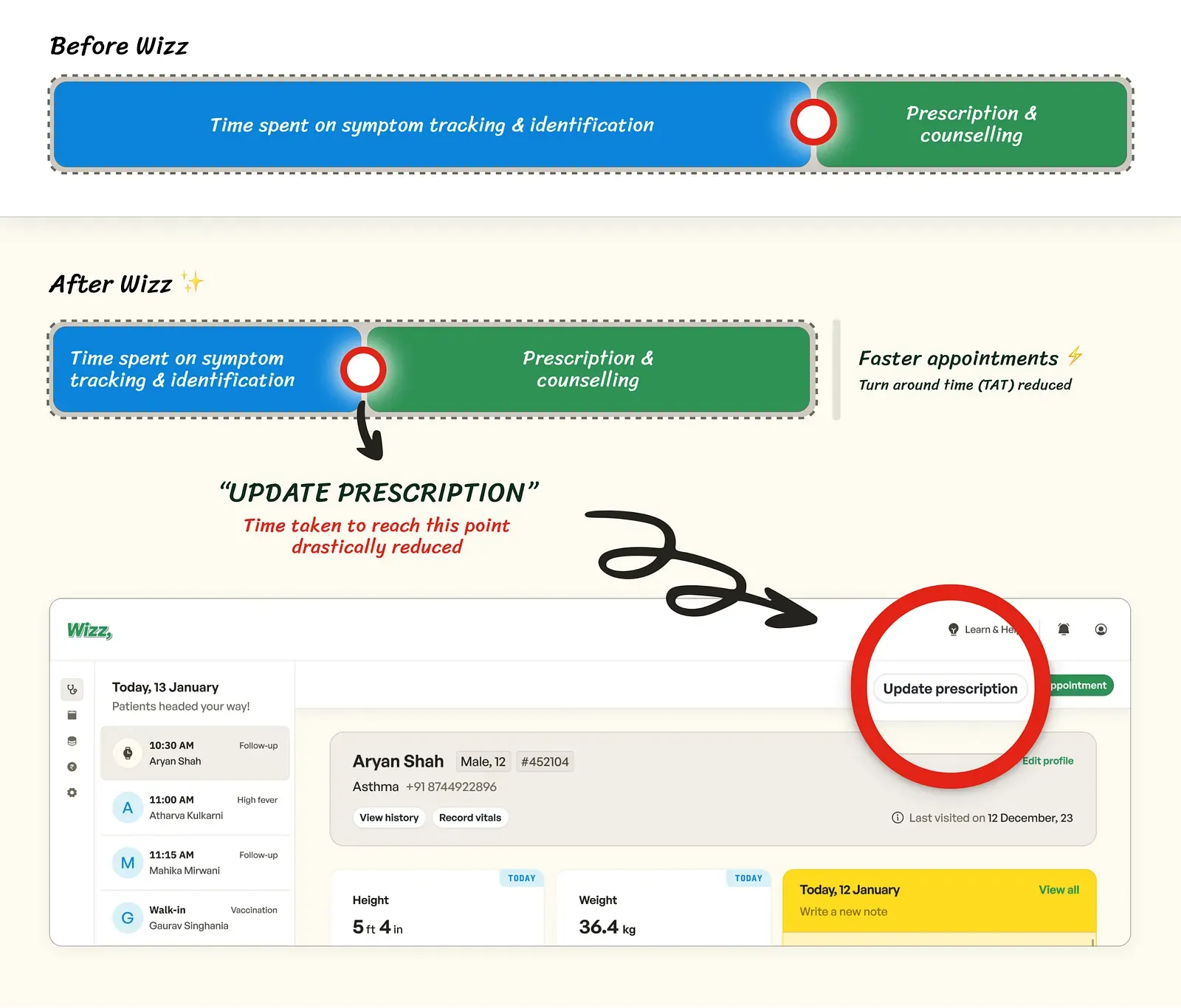This screenshot has width=1181, height=1008.
Task: Click Turn around time (TAT) reduced text
Action: point(965,384)
